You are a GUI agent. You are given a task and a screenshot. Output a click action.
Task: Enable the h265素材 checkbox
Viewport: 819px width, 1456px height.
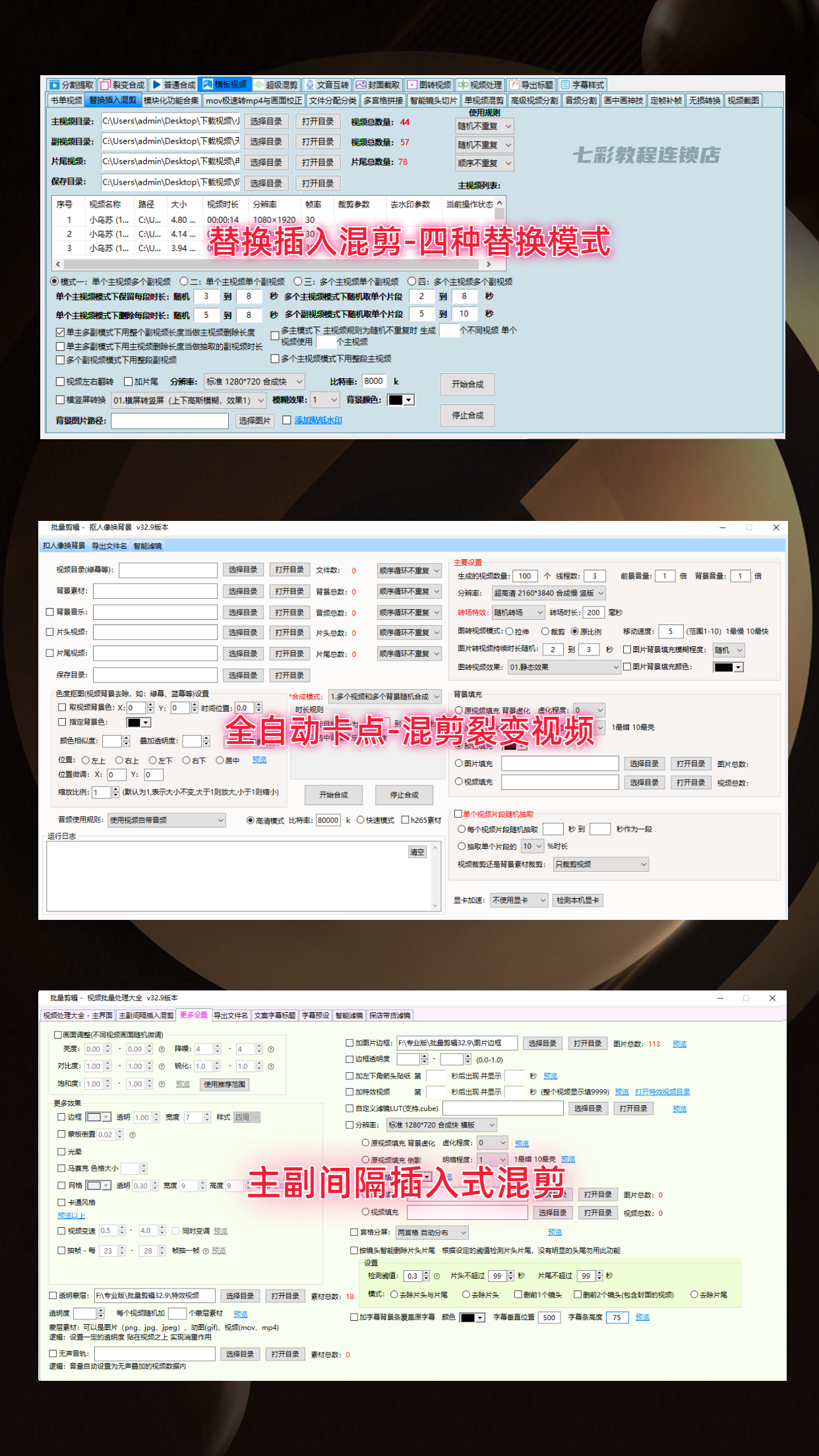pyautogui.click(x=406, y=820)
